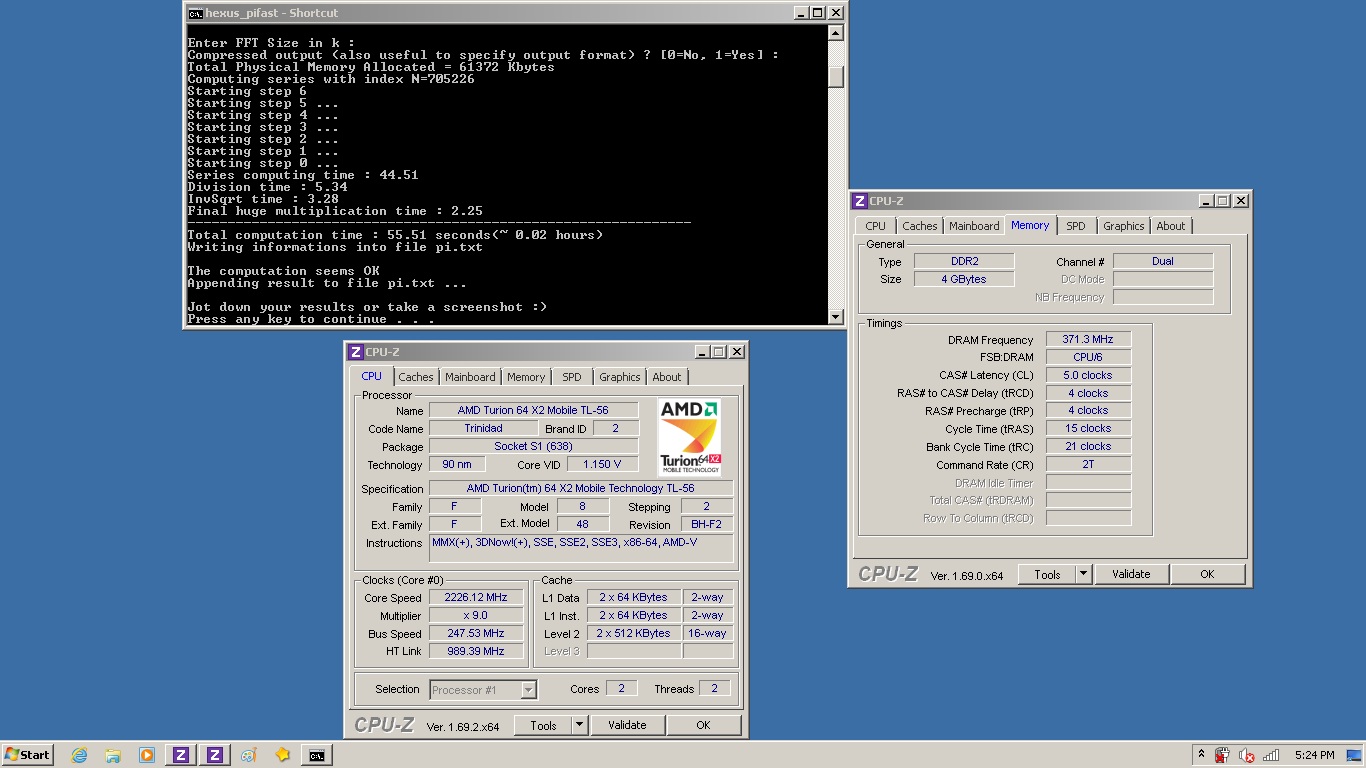The image size is (1366, 768).
Task: Click the Socket S1 (638) package value
Action: pyautogui.click(x=533, y=446)
